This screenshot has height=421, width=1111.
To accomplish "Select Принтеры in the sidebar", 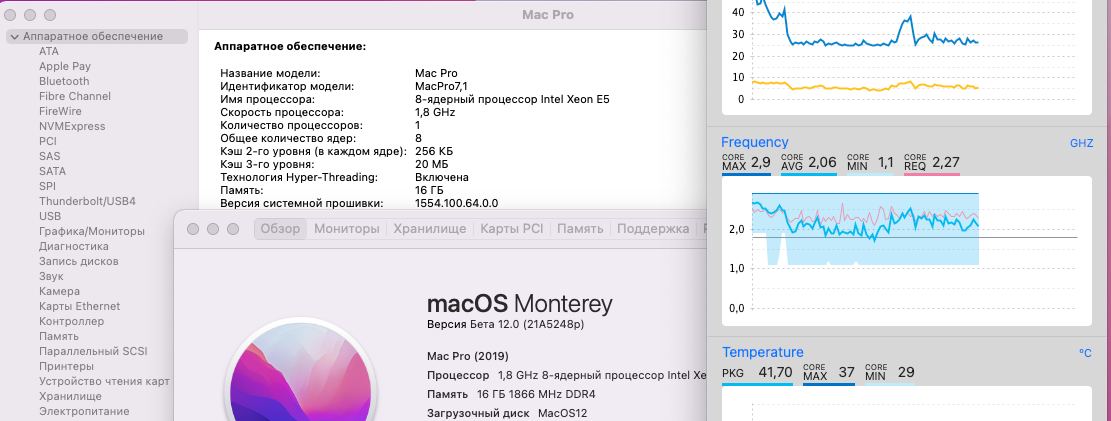I will [66, 366].
